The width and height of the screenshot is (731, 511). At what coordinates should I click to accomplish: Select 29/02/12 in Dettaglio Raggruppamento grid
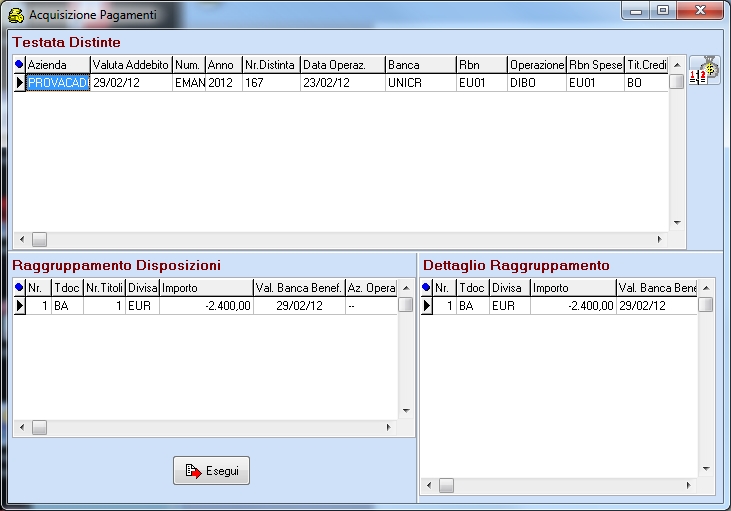[656, 305]
